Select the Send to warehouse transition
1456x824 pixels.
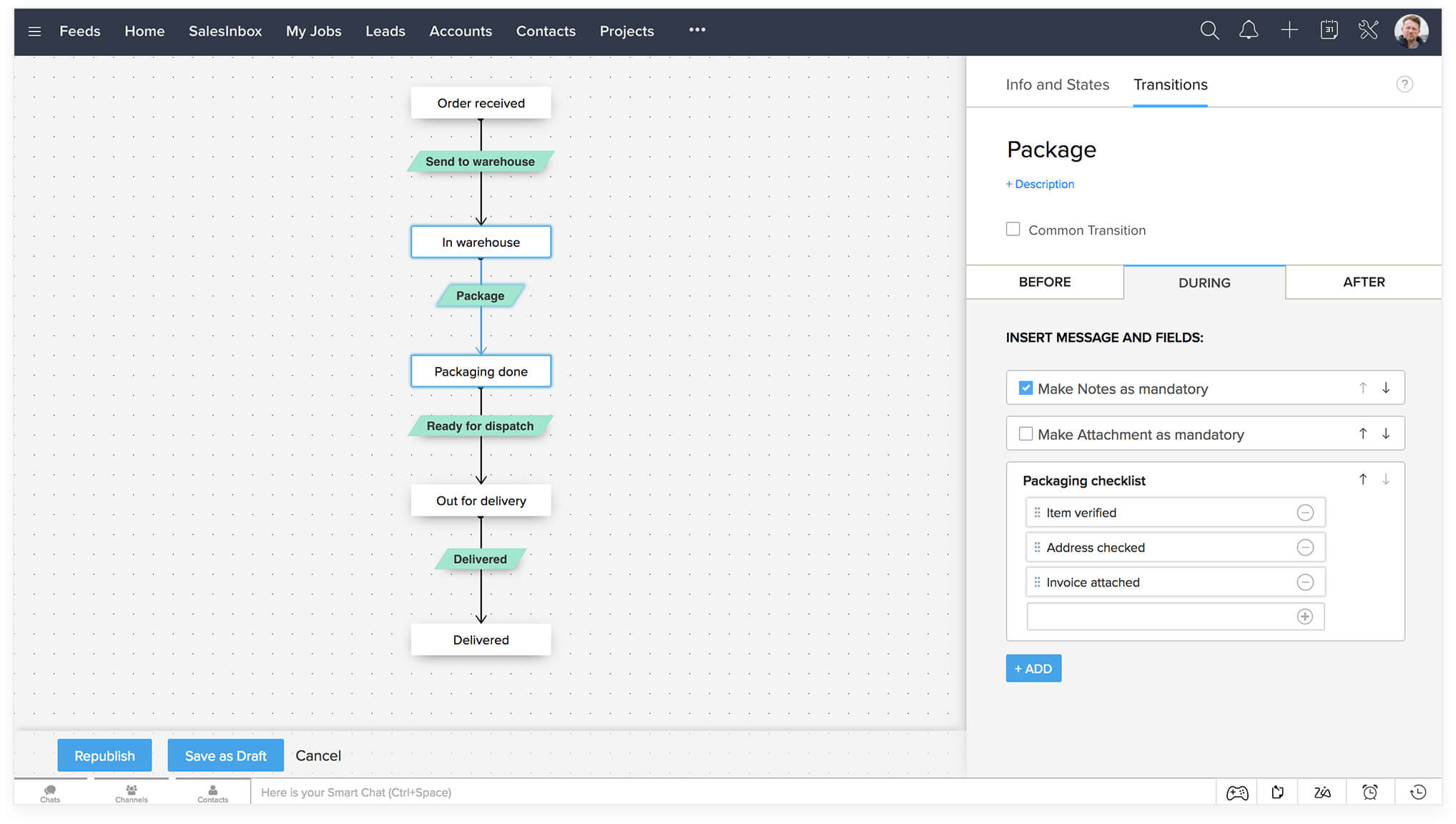(x=481, y=162)
